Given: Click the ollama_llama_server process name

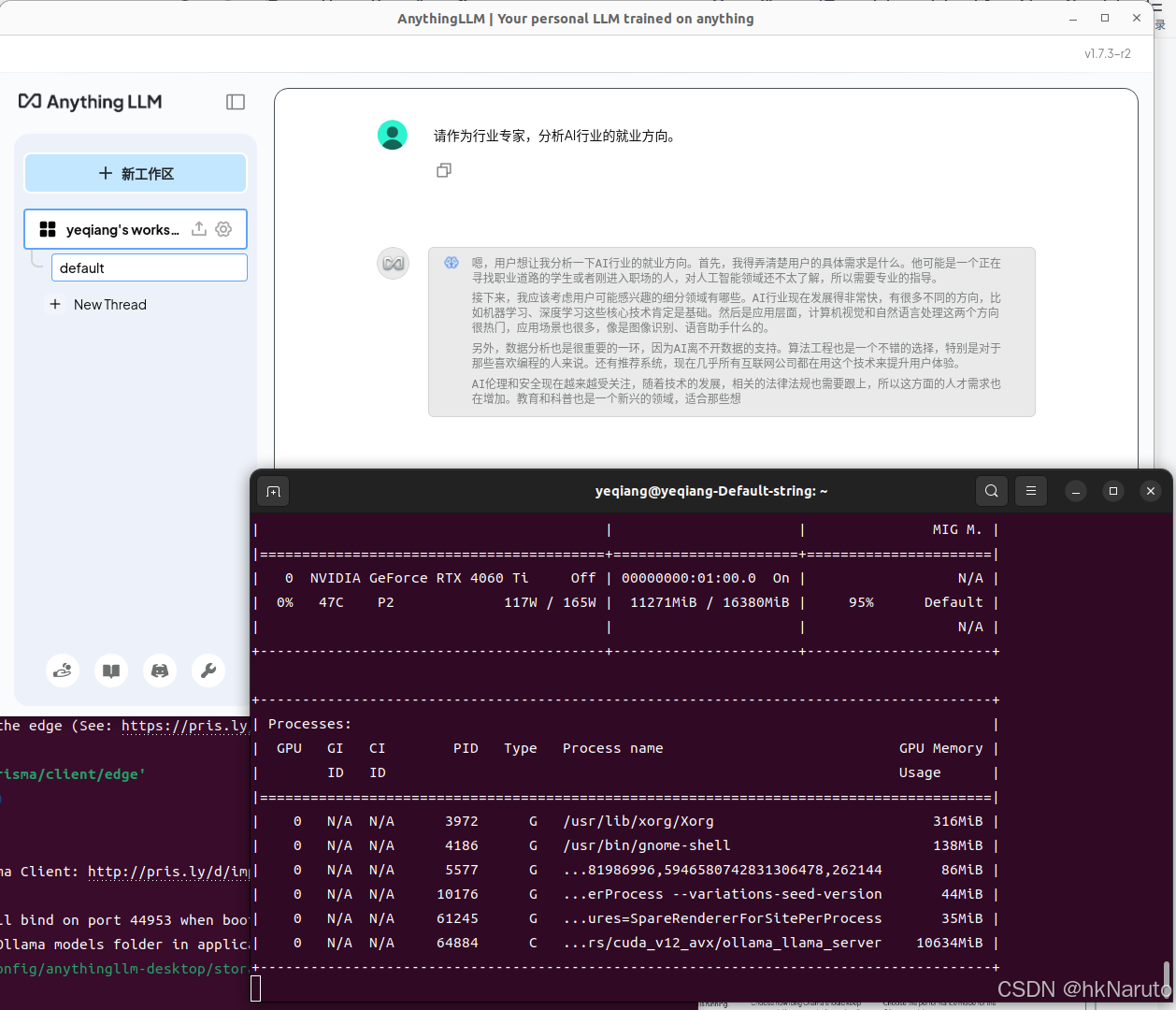Looking at the screenshot, I should coord(723,943).
